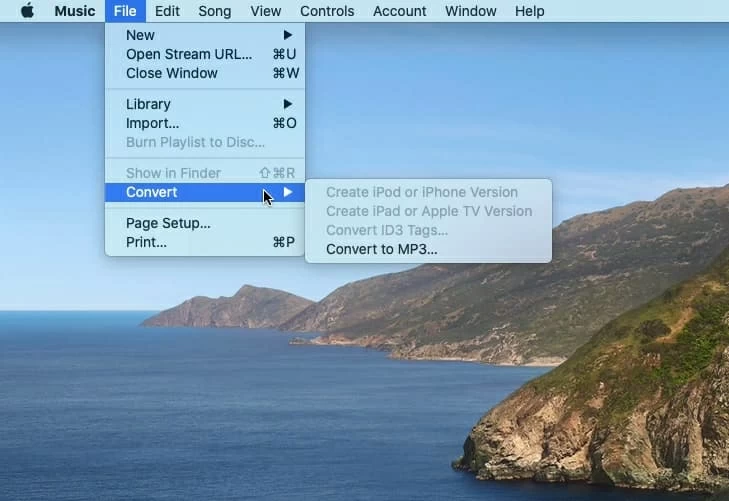This screenshot has height=501, width=729.
Task: Expand the Convert submenu arrow
Action: pos(288,192)
